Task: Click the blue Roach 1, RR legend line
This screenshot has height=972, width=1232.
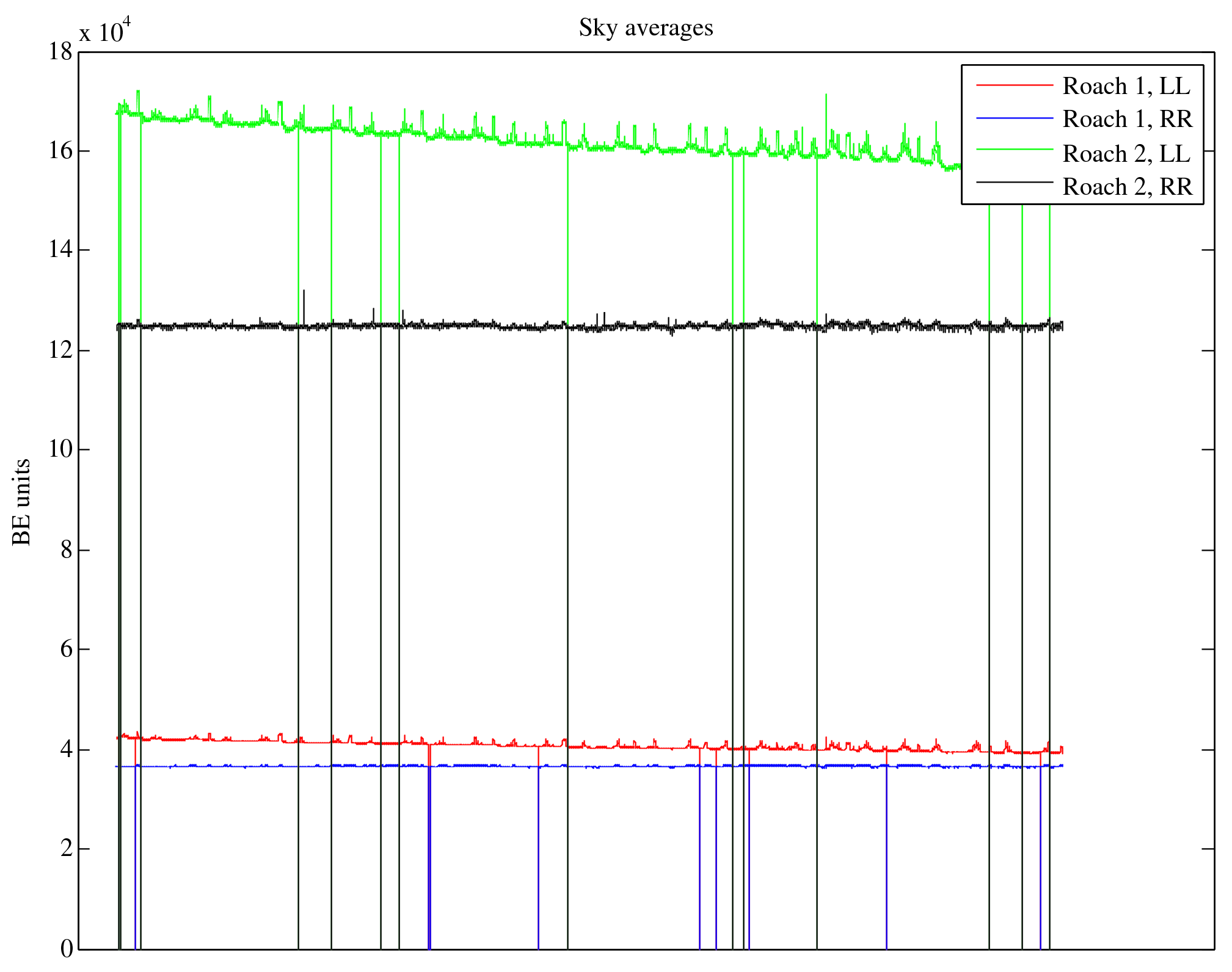Action: tap(1015, 118)
